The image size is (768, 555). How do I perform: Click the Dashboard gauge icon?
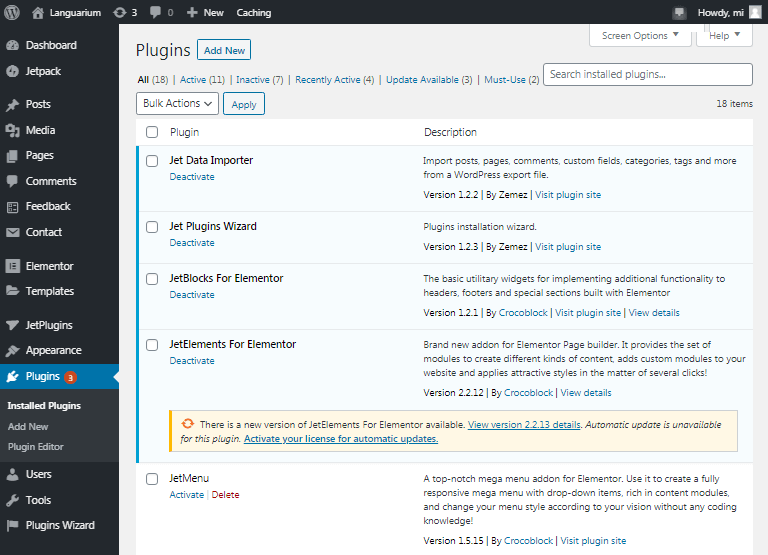pyautogui.click(x=13, y=46)
